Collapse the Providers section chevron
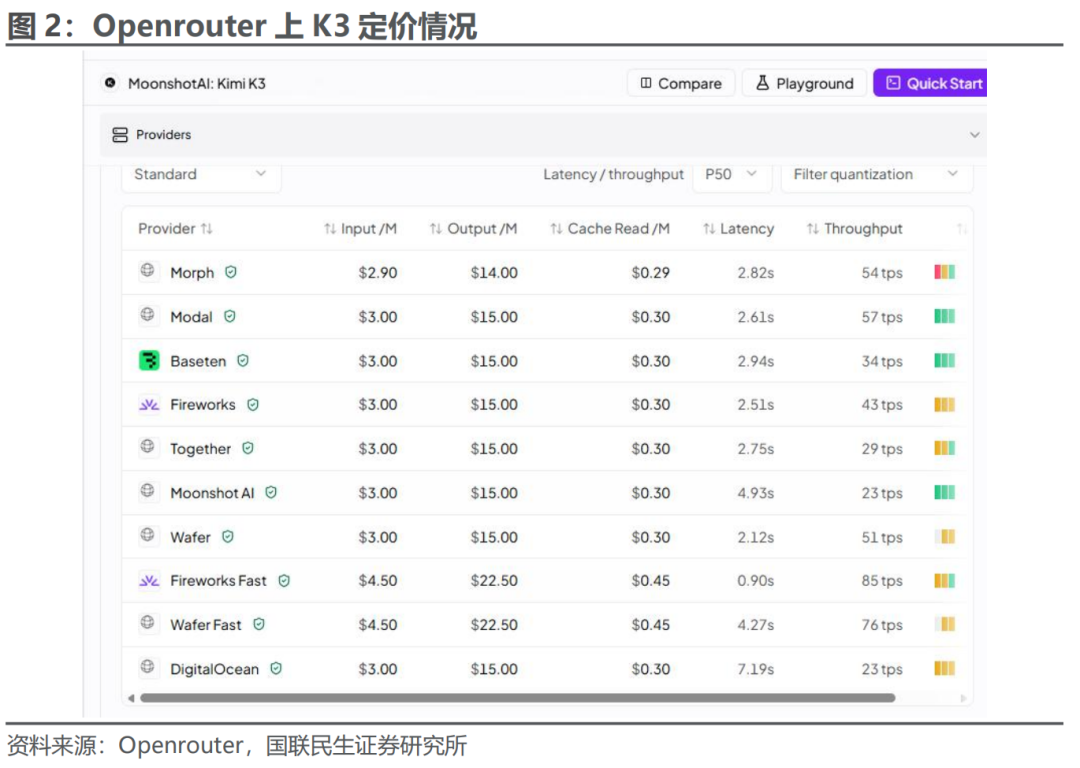Viewport: 1080px width, 768px height. click(975, 135)
